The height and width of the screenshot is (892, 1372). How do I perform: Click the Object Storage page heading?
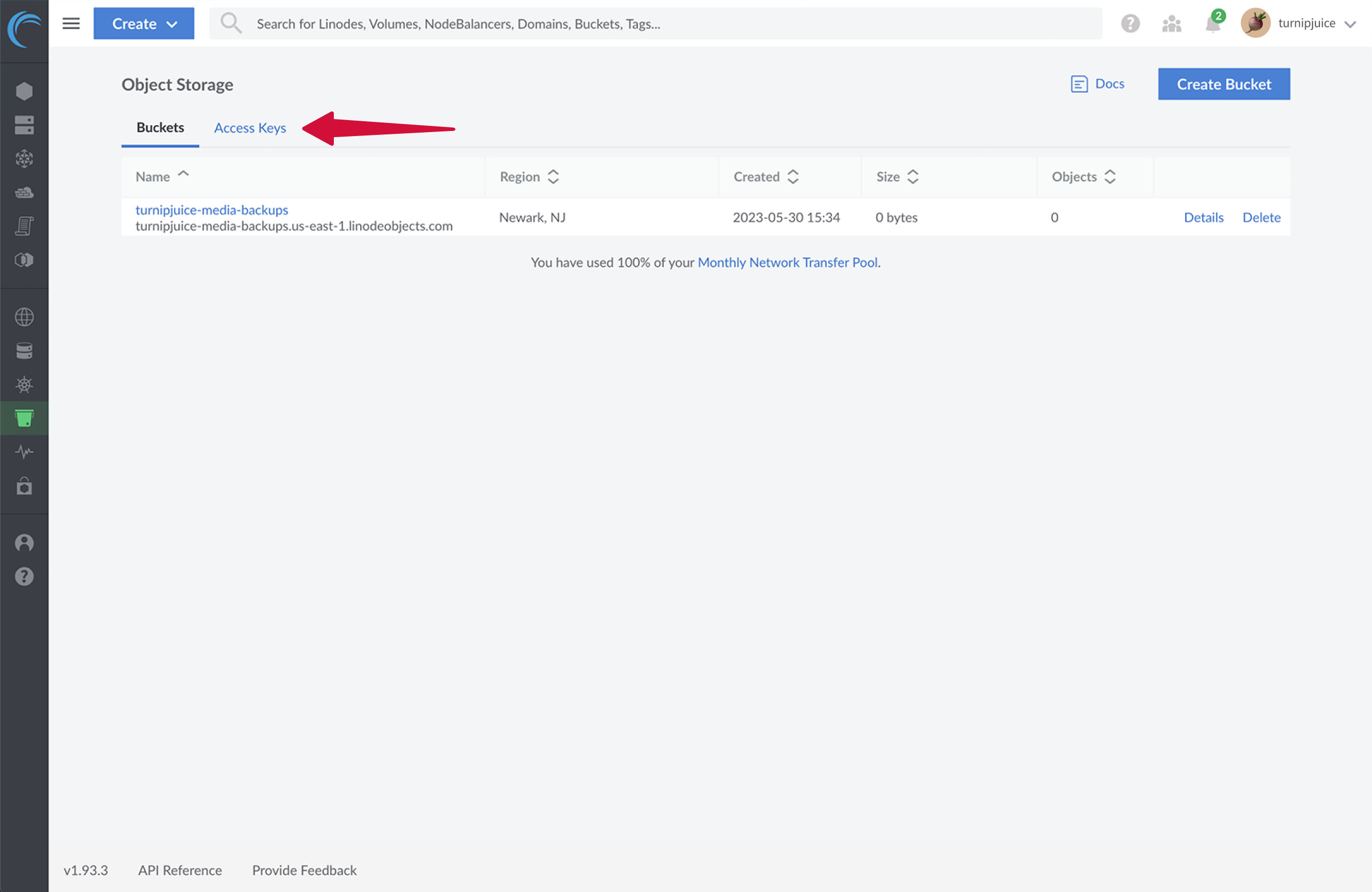coord(177,85)
